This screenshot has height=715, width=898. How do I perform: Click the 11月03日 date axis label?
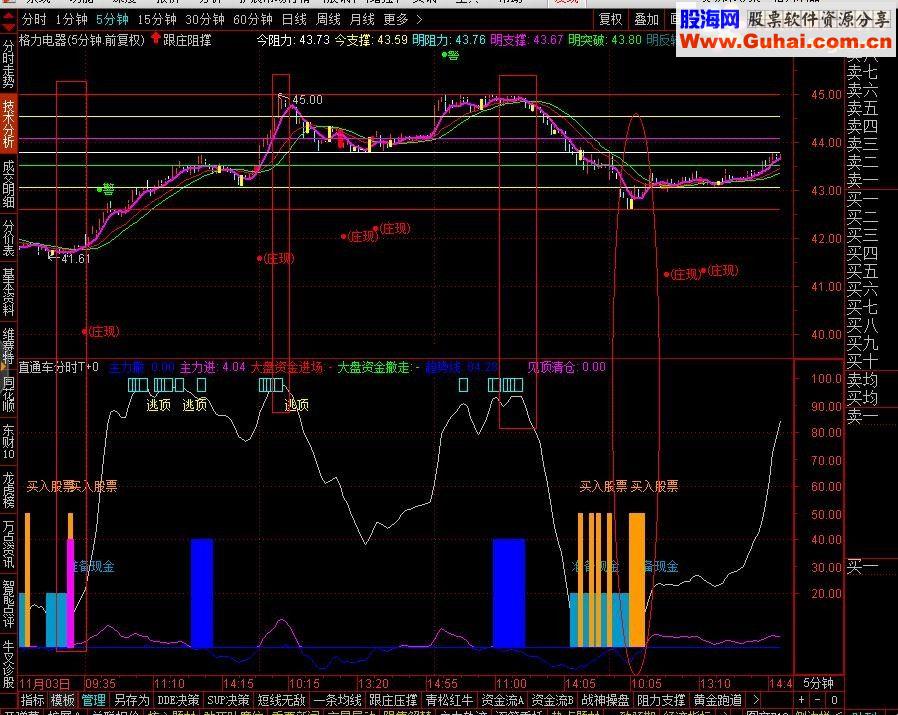[x=45, y=683]
